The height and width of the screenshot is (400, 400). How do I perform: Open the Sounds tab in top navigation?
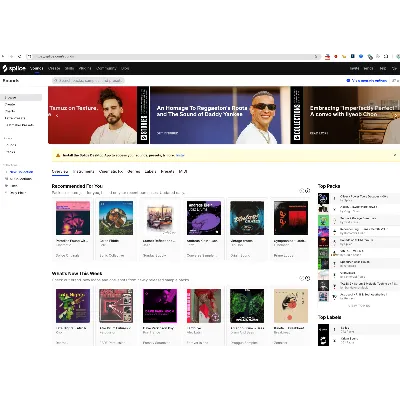[x=37, y=68]
